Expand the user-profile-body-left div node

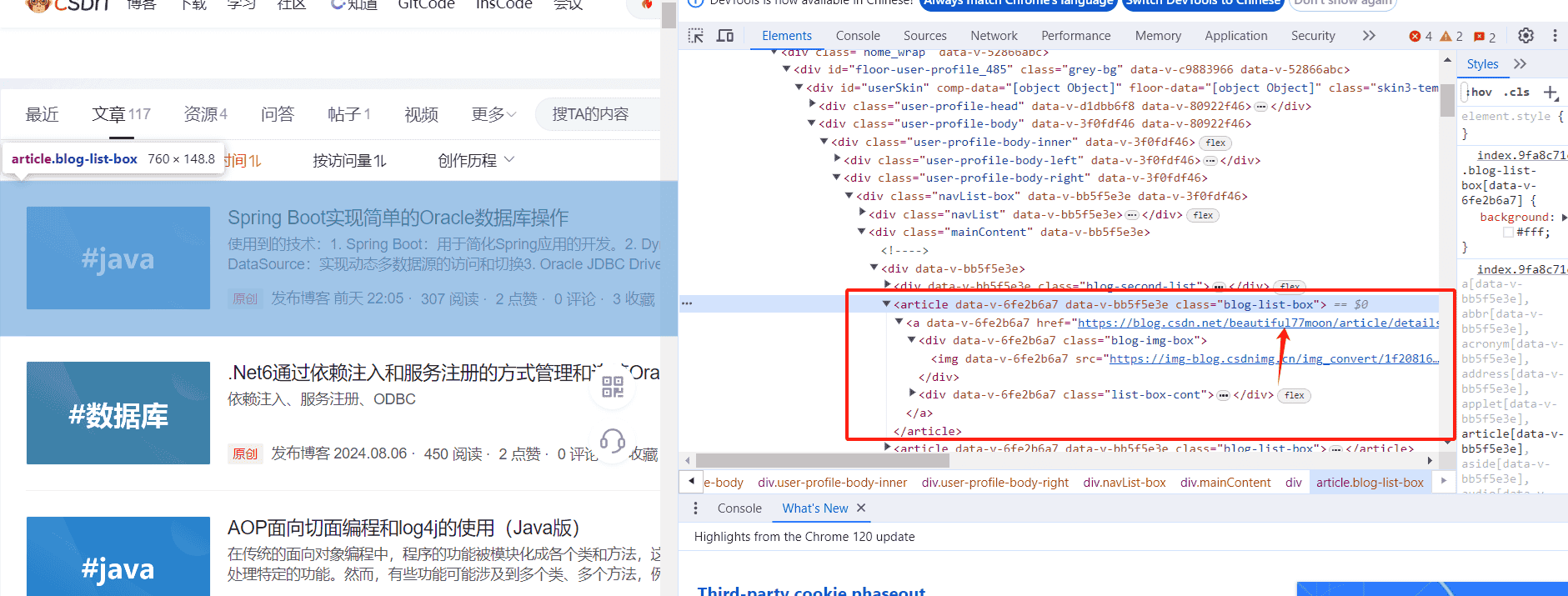tap(837, 160)
